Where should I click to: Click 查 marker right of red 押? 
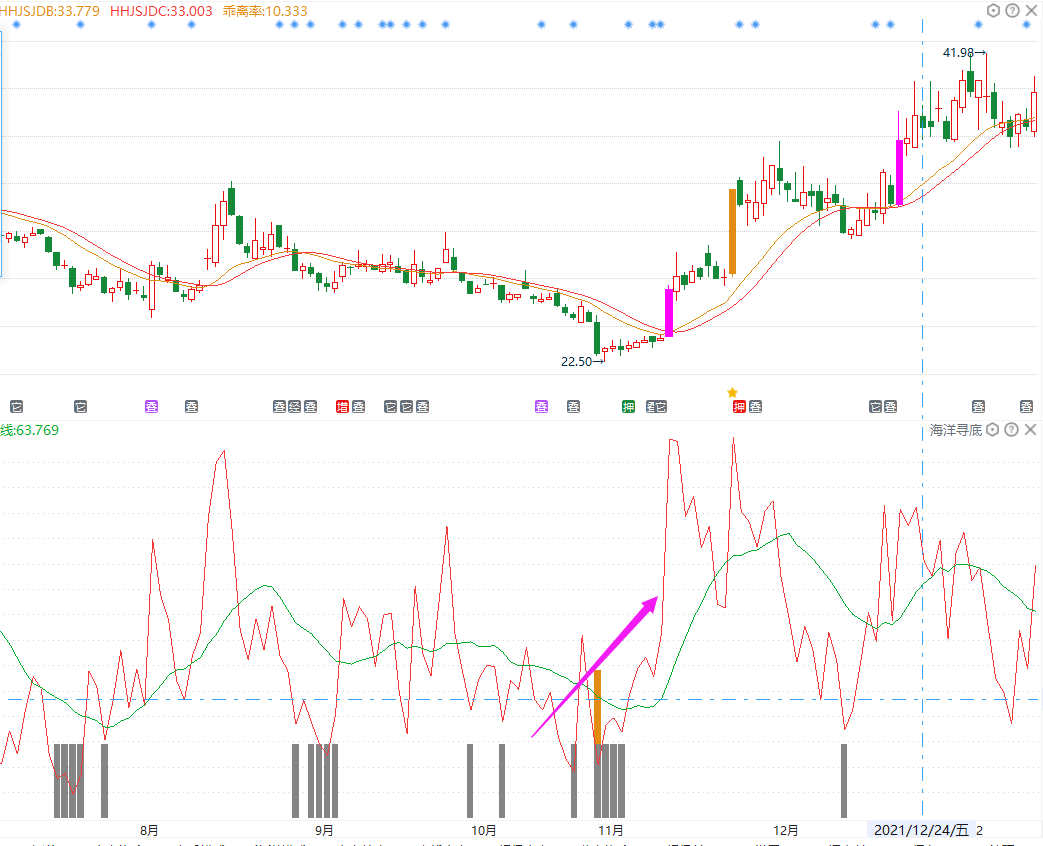click(x=756, y=406)
